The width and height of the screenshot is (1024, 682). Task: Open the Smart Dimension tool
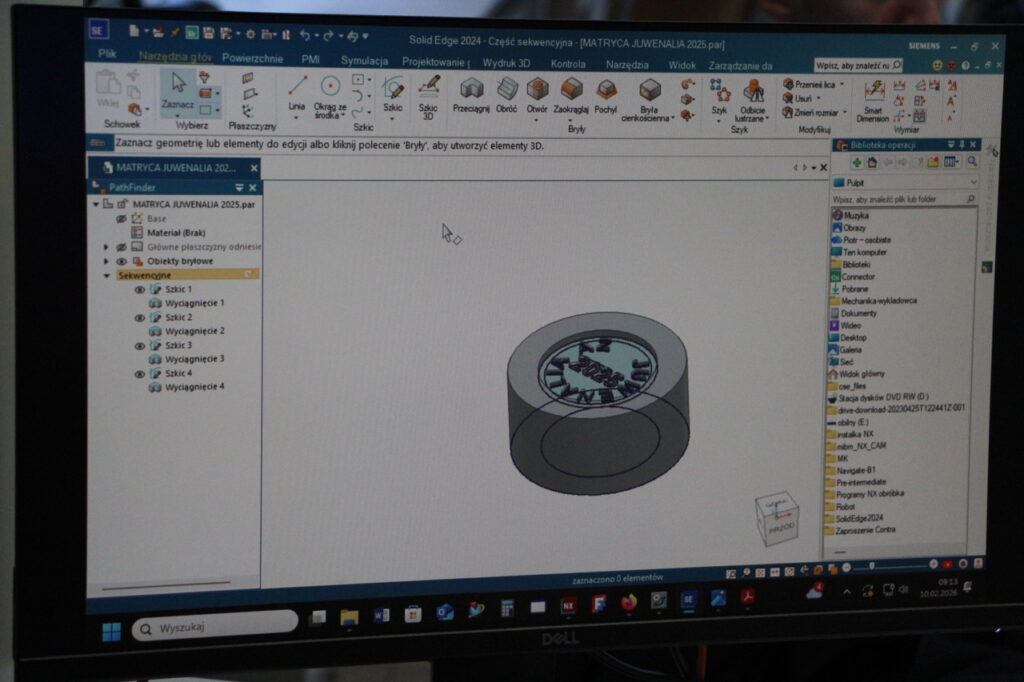(x=874, y=98)
